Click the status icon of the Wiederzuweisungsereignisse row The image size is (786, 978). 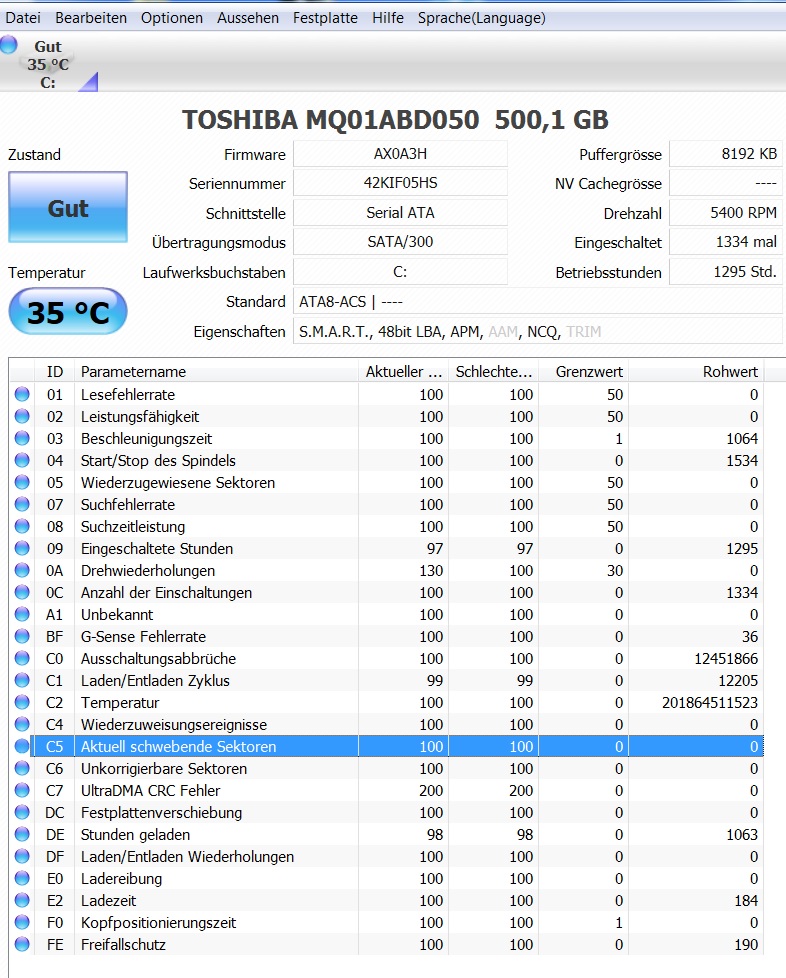pos(22,724)
